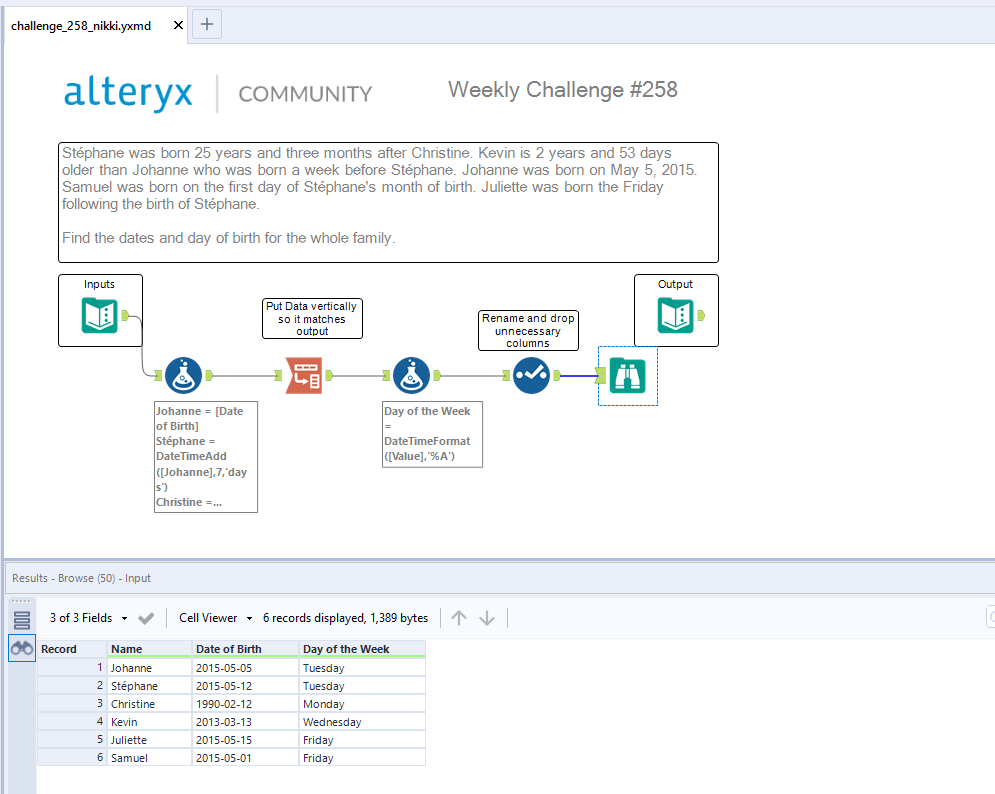995x794 pixels.
Task: Select the challenge description text box
Action: point(388,202)
